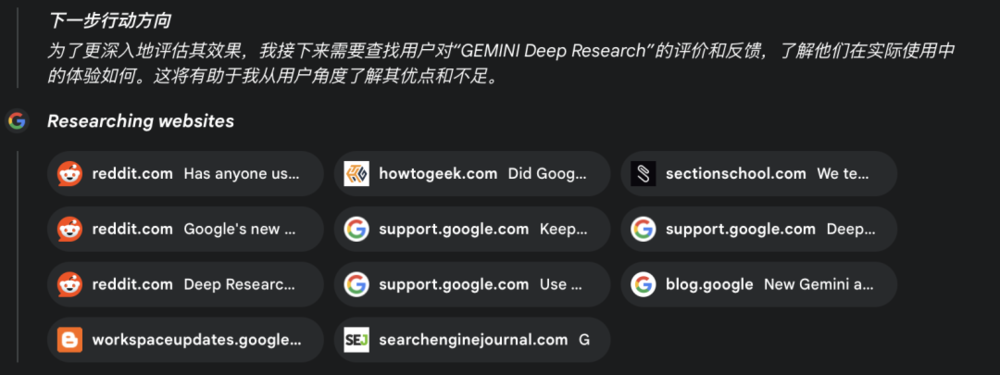
Task: Click the Blogger icon for workspaceupdates
Action: click(70, 340)
